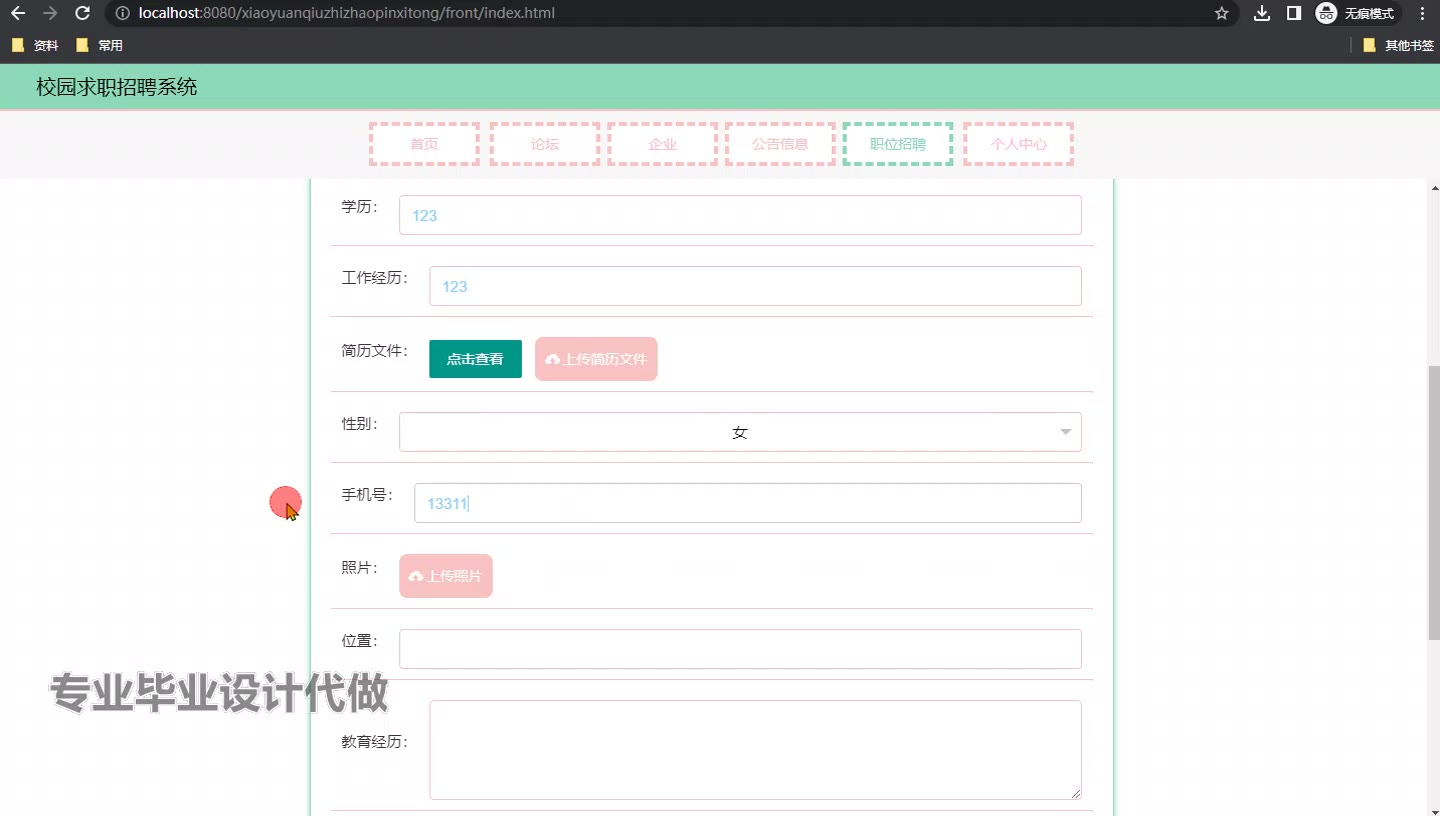Screen dimensions: 1440x816
Task: Click the 学历 input field
Action: (740, 215)
